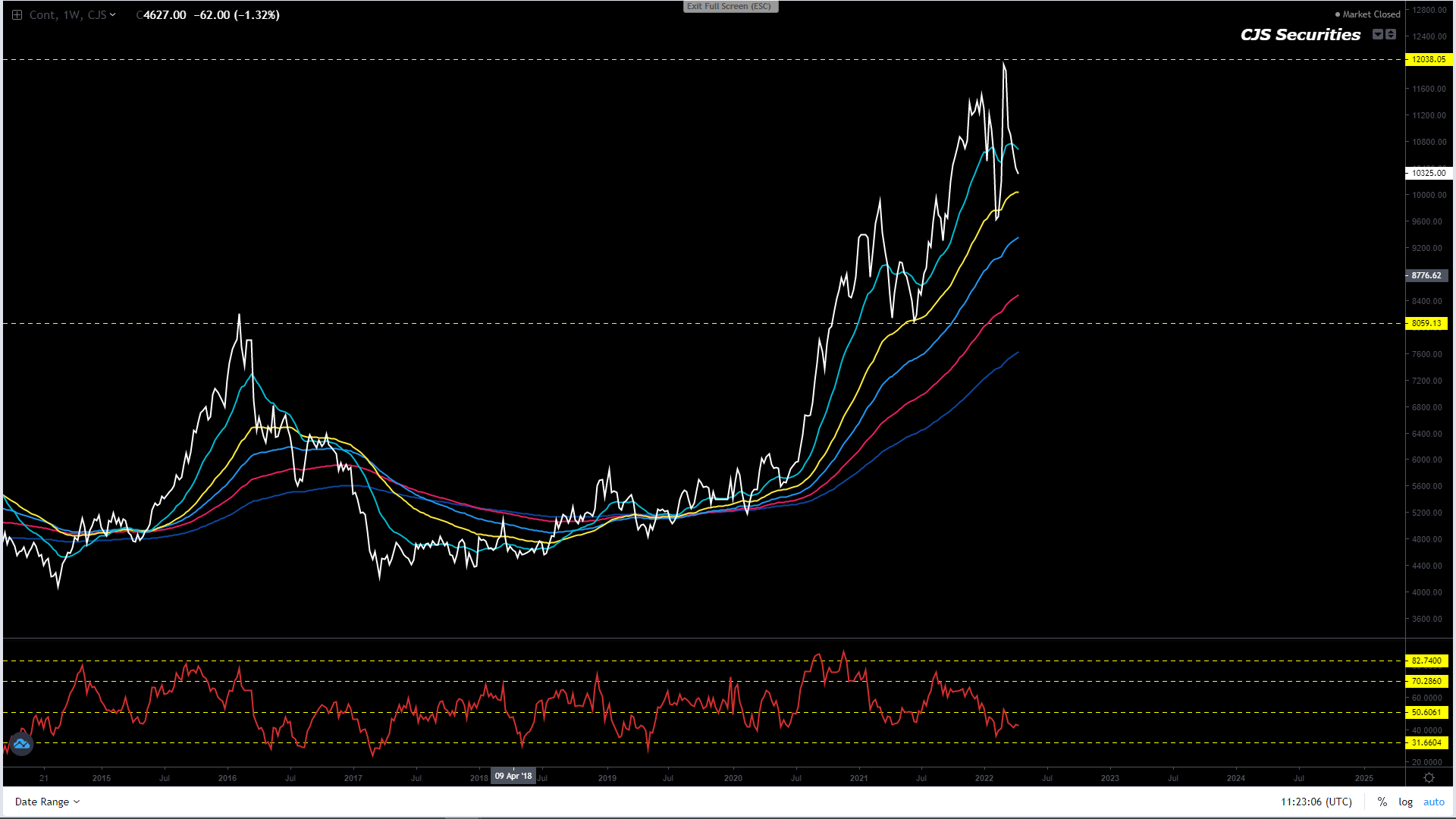
Task: Toggle log scale mode
Action: coord(1405,802)
